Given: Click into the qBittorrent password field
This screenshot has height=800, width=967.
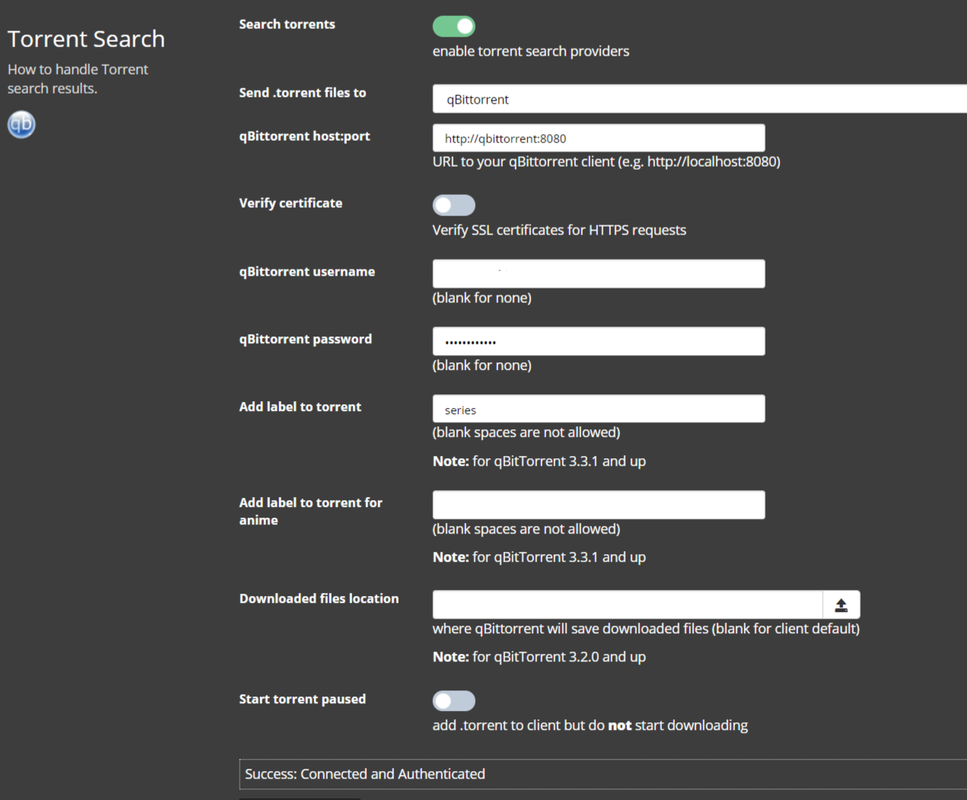Looking at the screenshot, I should point(599,341).
